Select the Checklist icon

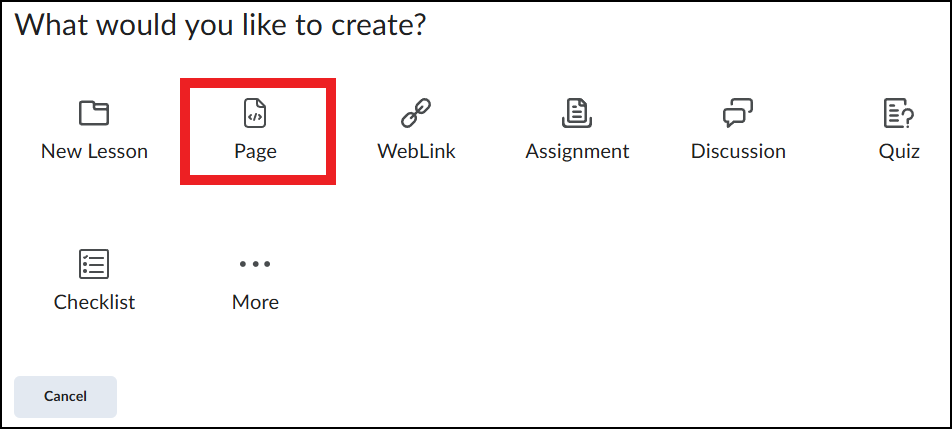point(94,264)
